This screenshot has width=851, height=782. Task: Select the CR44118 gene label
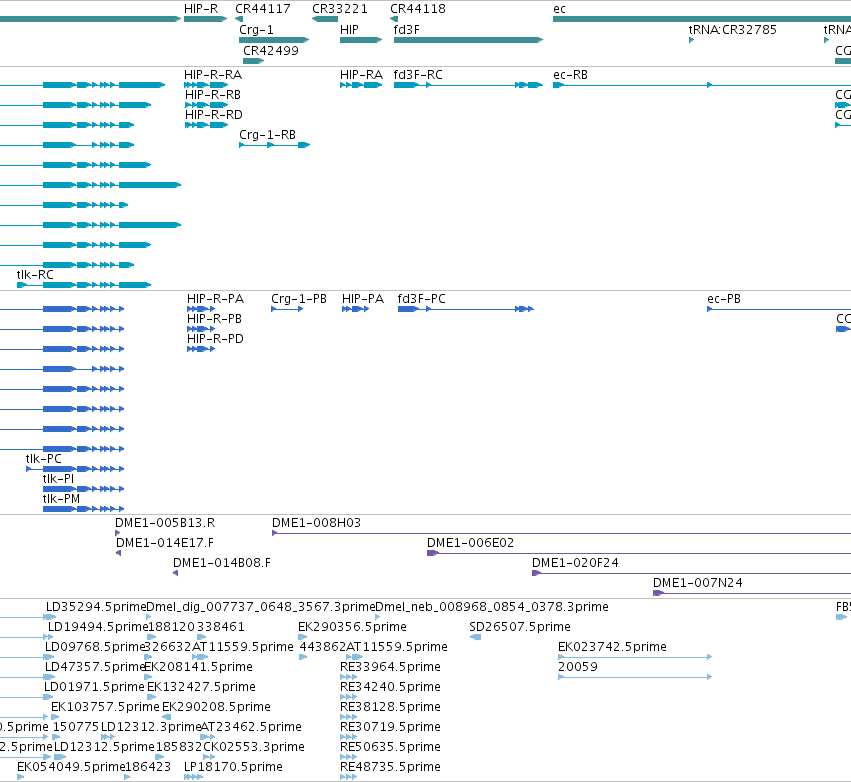point(418,9)
